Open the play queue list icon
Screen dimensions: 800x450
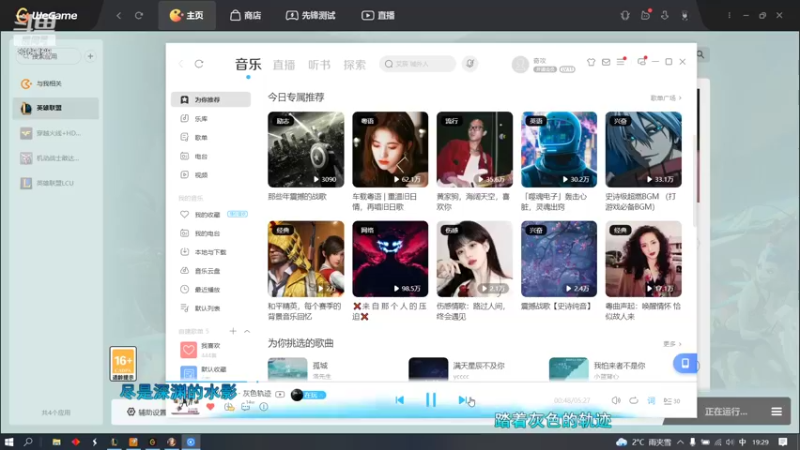point(671,401)
